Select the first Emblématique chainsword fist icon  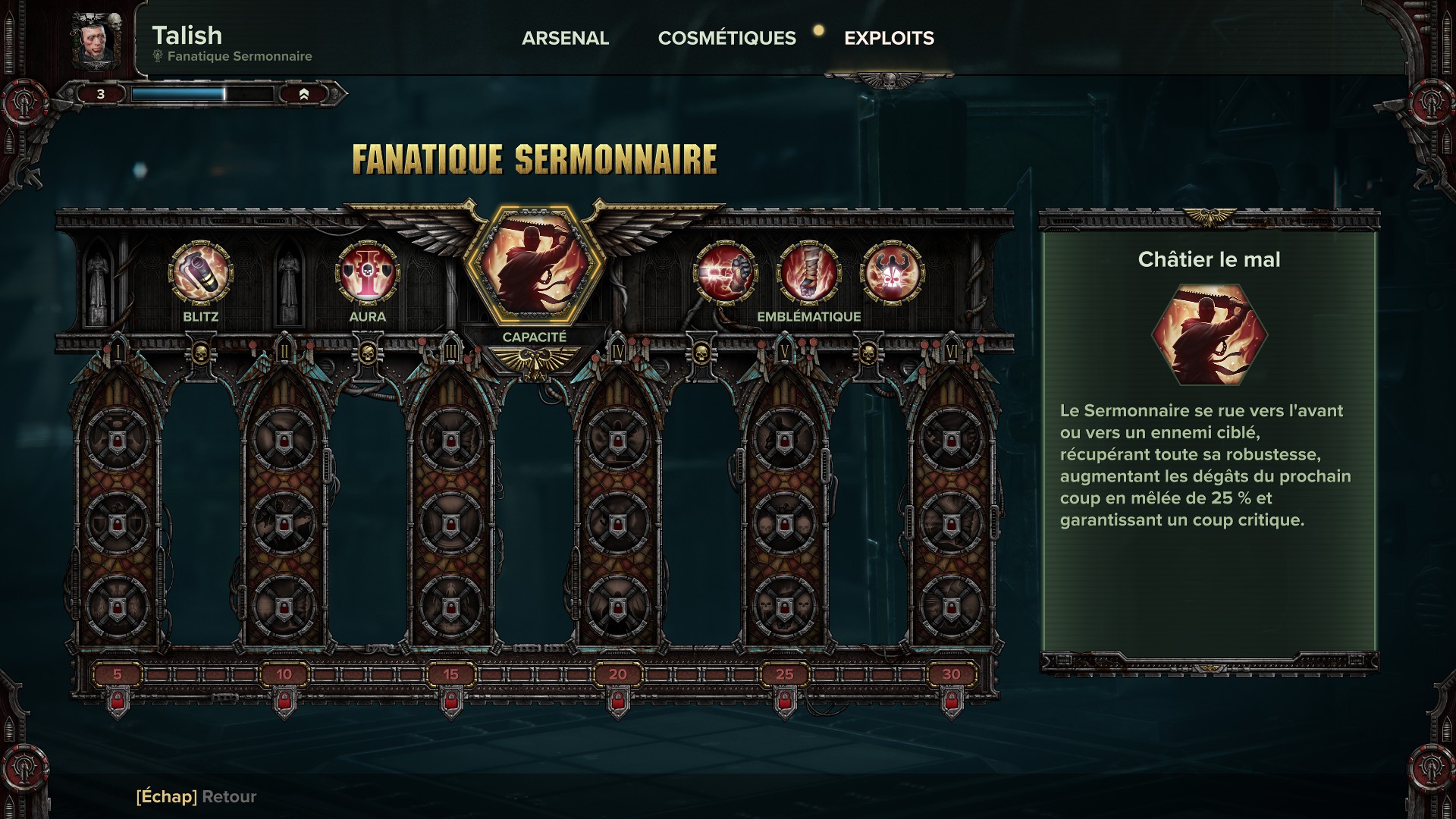pos(725,273)
